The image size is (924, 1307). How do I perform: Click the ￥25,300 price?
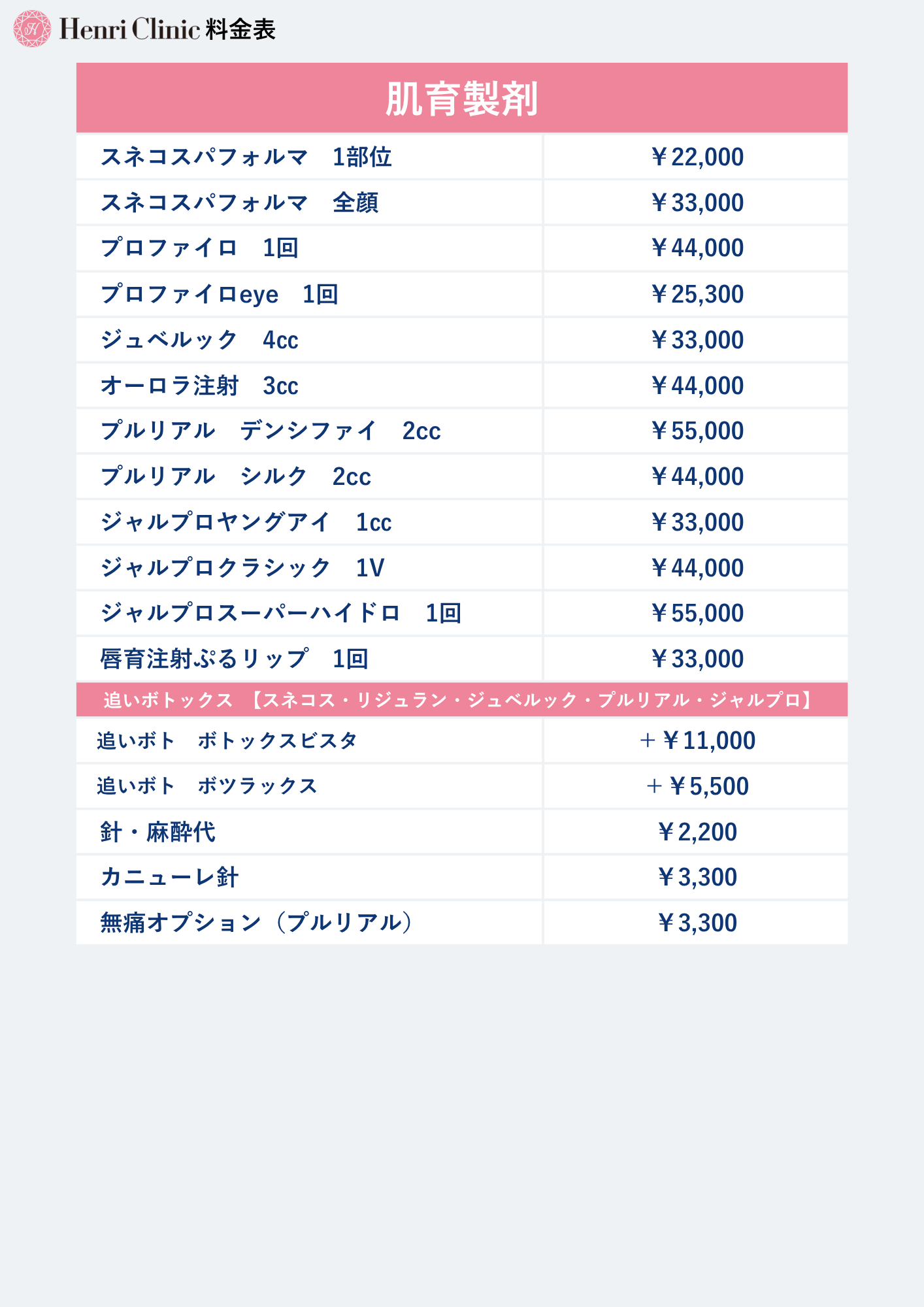[697, 294]
